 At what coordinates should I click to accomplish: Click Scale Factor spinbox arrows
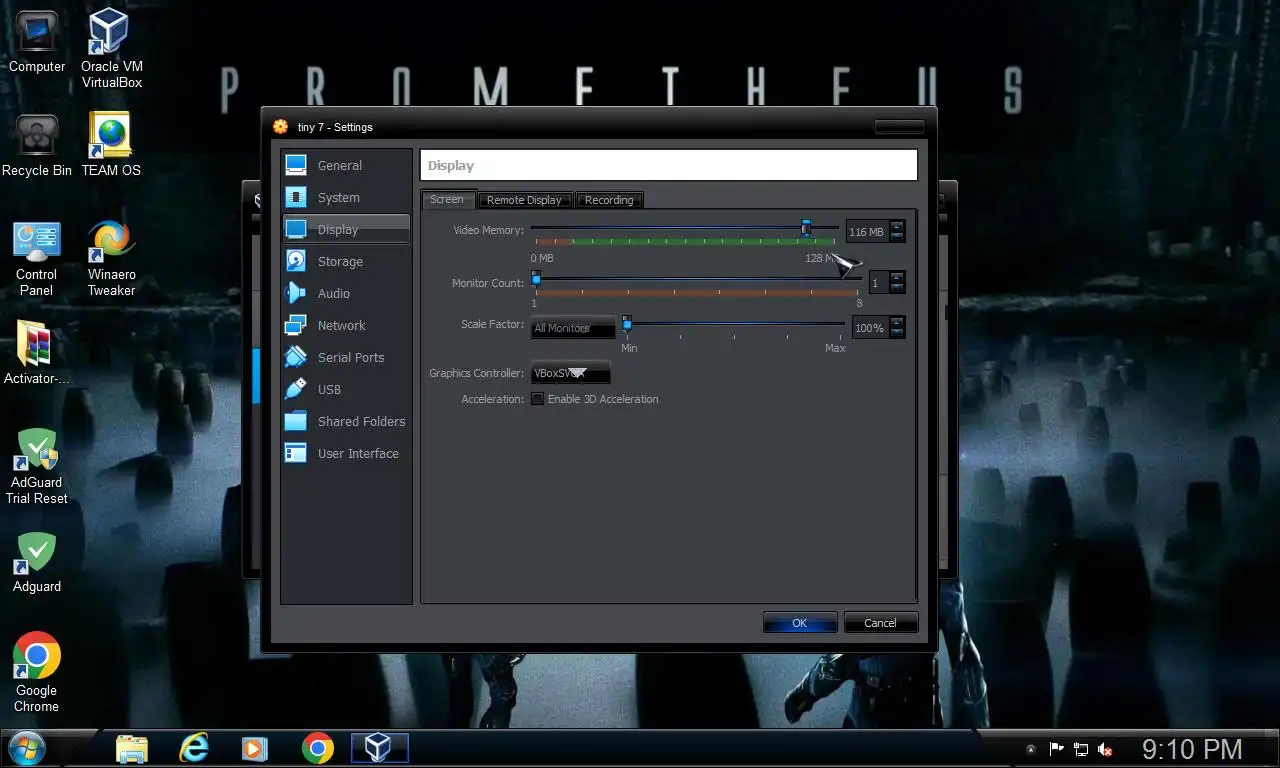click(897, 327)
